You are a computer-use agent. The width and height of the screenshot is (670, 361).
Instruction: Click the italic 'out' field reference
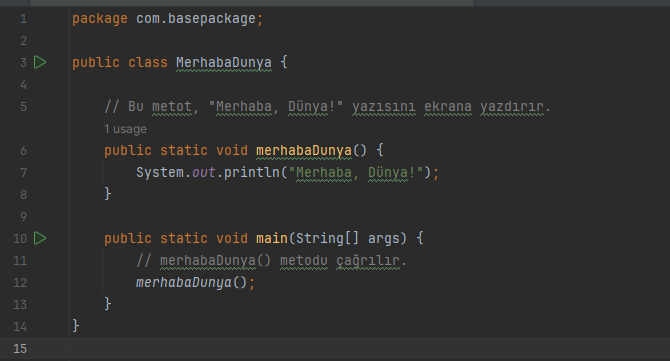click(x=204, y=173)
